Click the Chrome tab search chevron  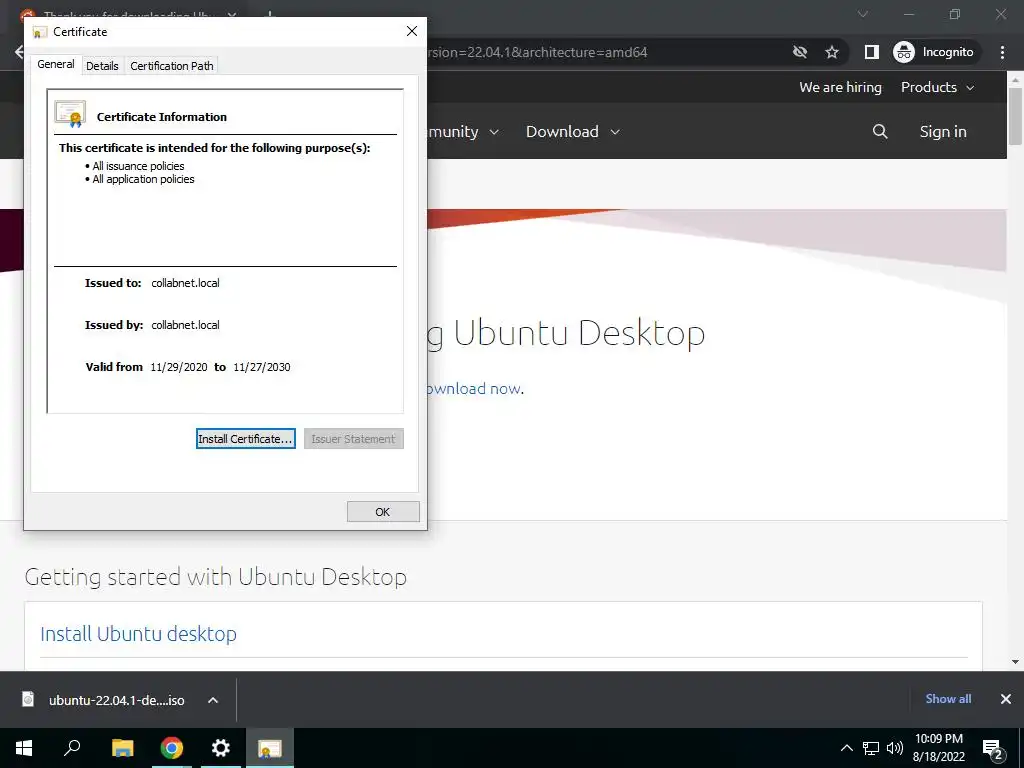tap(863, 14)
